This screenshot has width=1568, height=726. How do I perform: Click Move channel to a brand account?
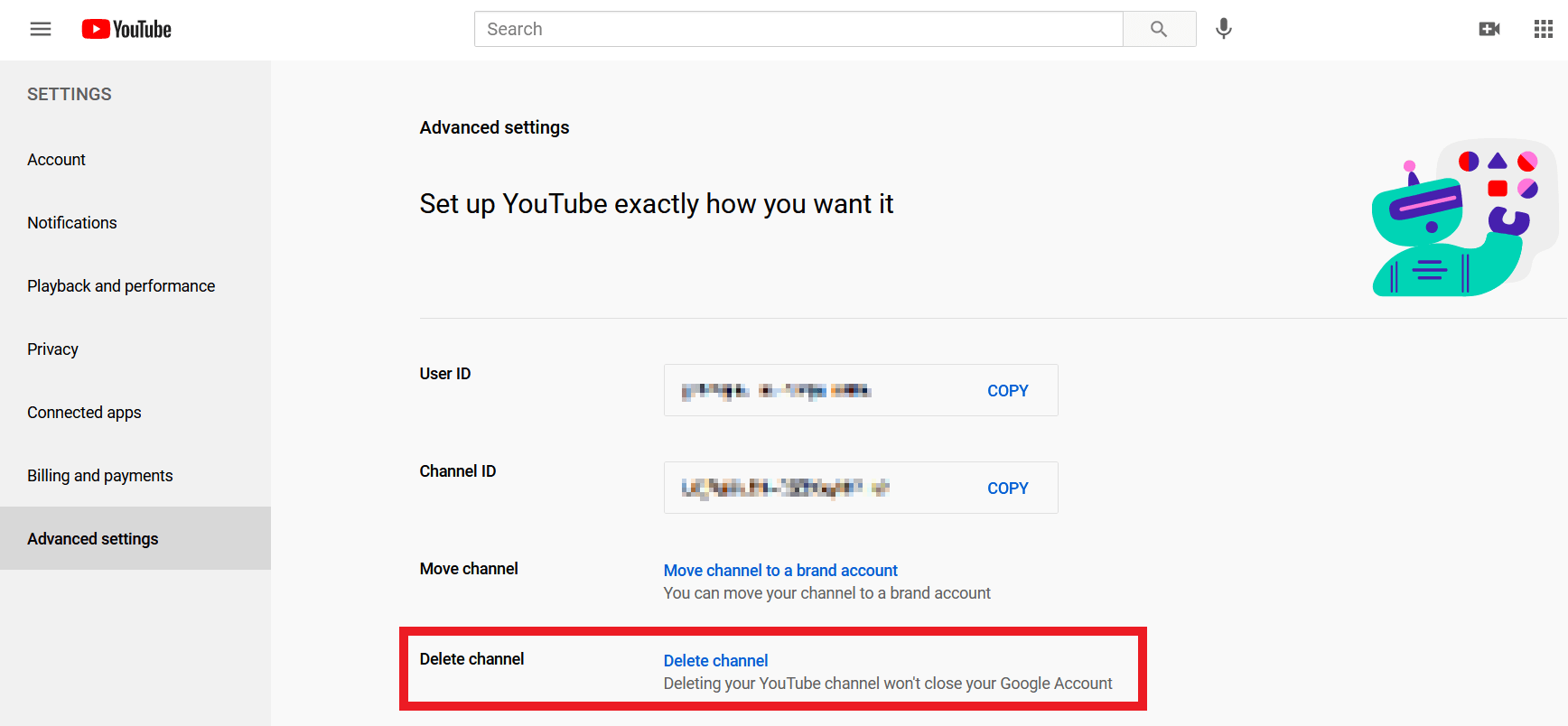pyautogui.click(x=780, y=570)
